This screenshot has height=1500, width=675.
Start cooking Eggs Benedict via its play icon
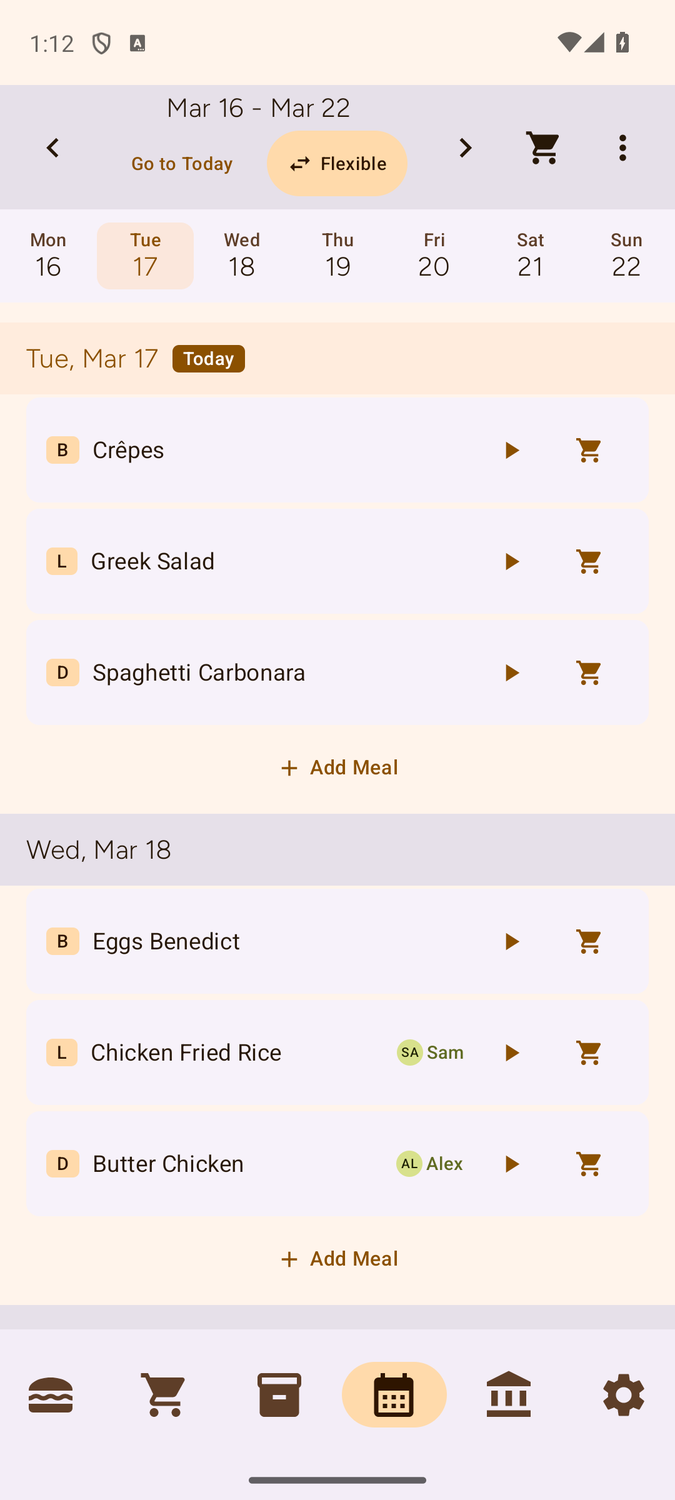[x=512, y=941]
